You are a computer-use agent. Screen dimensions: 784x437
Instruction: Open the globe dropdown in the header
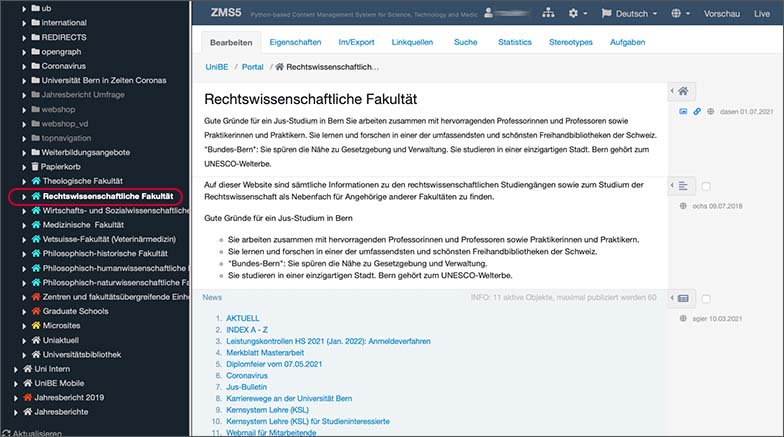coord(680,14)
